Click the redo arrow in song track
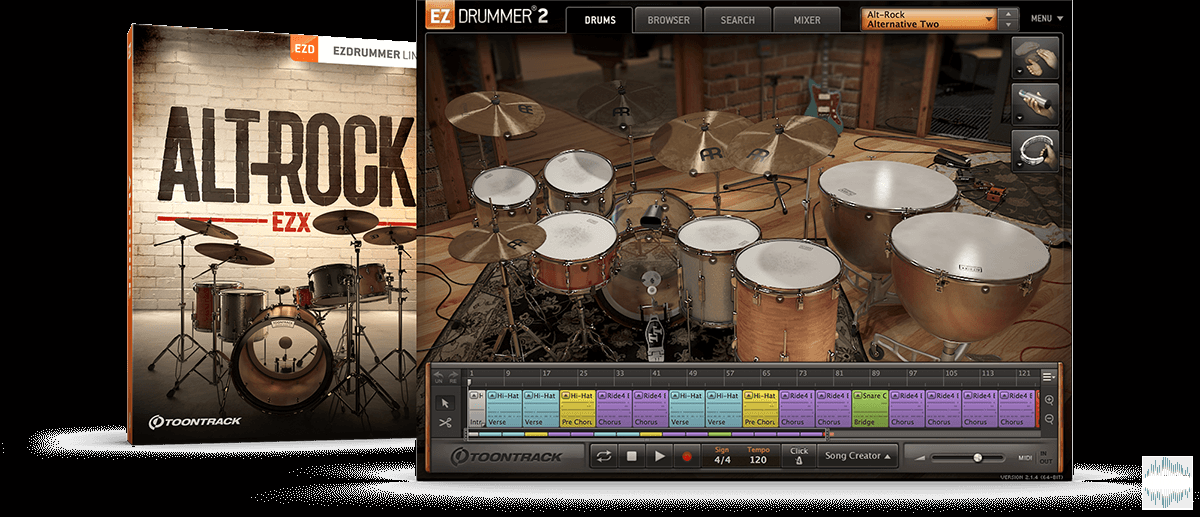 coord(452,377)
